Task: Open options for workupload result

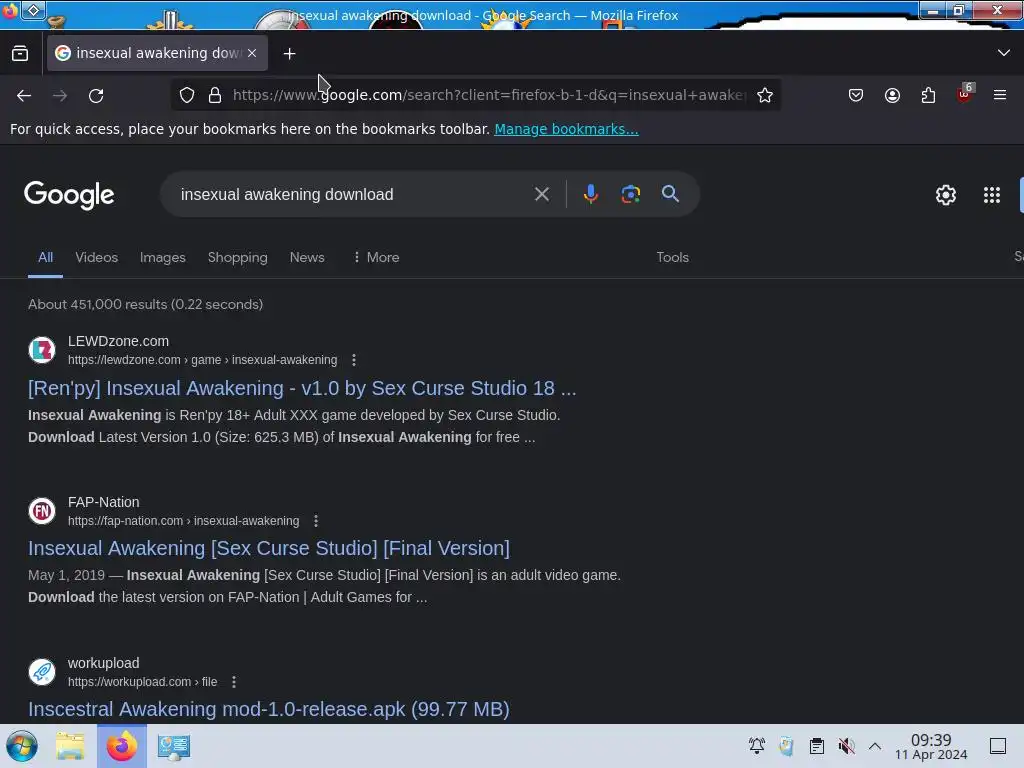Action: pos(234,682)
